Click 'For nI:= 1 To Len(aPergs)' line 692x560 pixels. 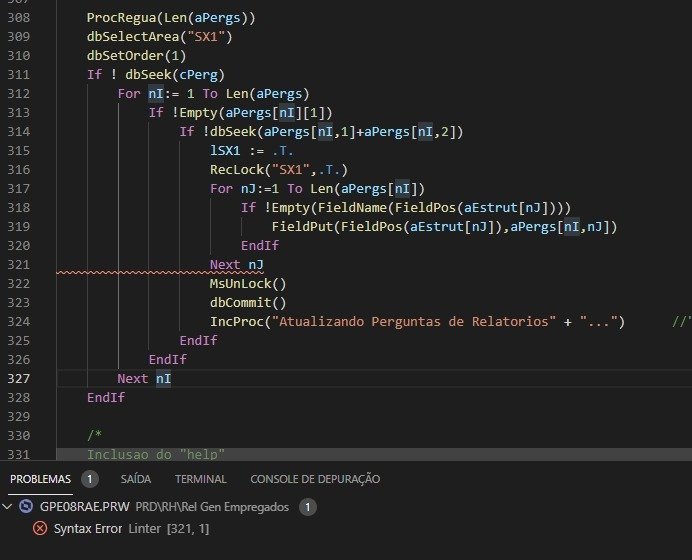pyautogui.click(x=214, y=94)
